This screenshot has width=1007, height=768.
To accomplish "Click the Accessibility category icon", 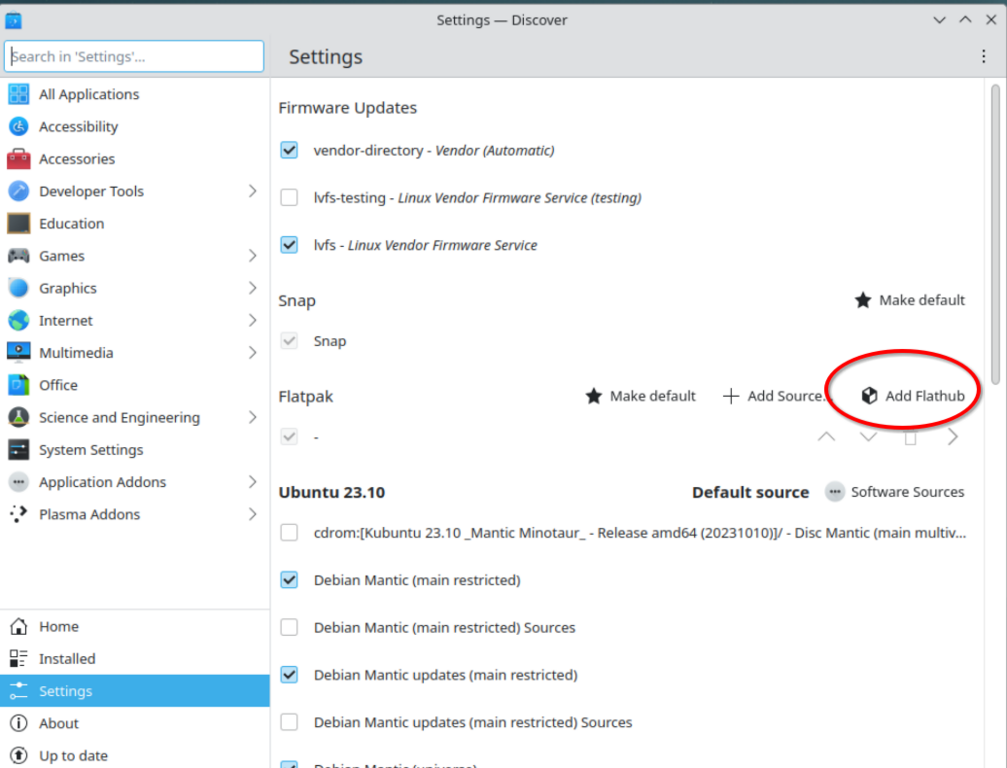I will point(18,127).
